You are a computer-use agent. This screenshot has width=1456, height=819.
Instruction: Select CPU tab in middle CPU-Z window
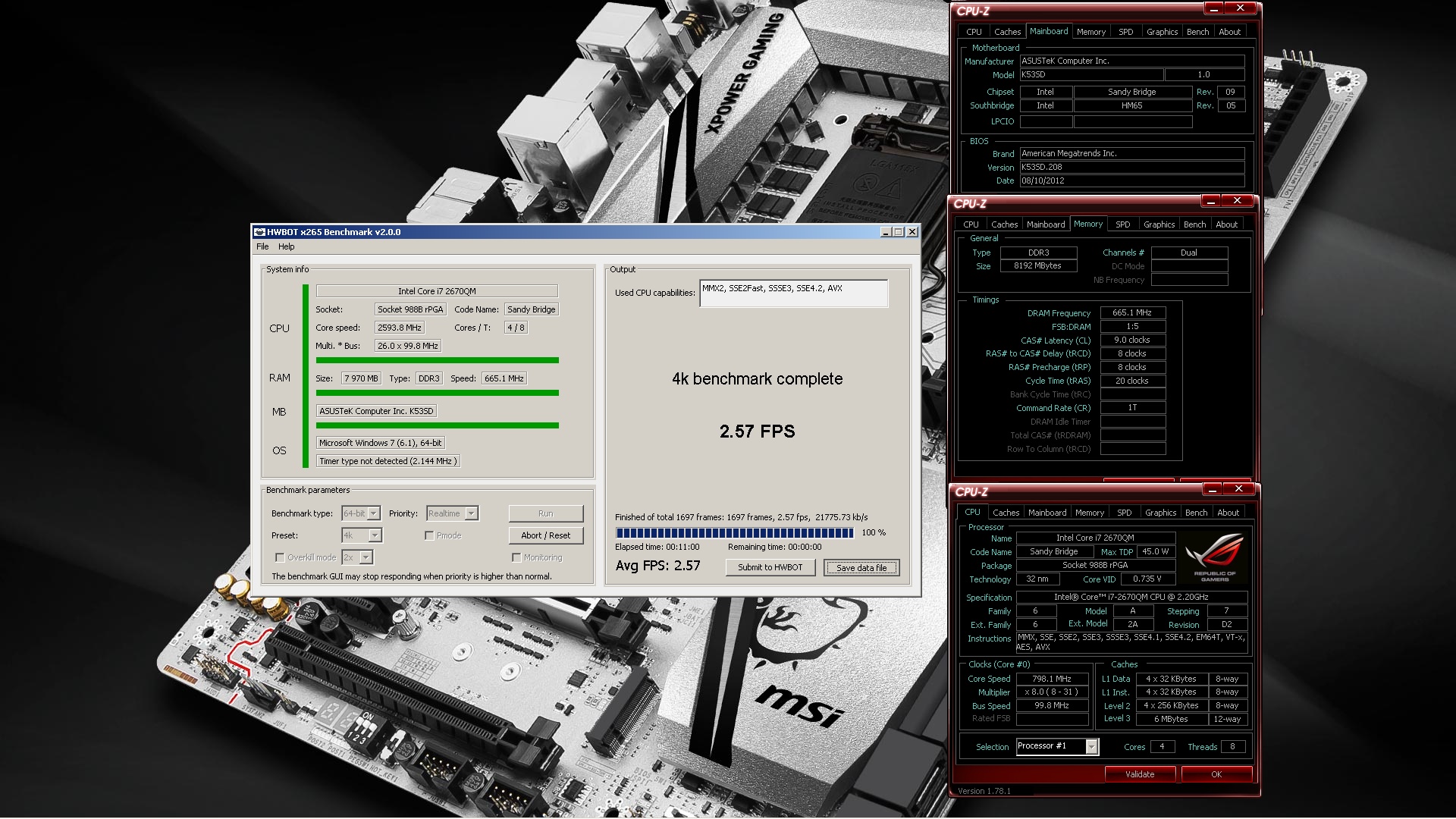tap(971, 224)
